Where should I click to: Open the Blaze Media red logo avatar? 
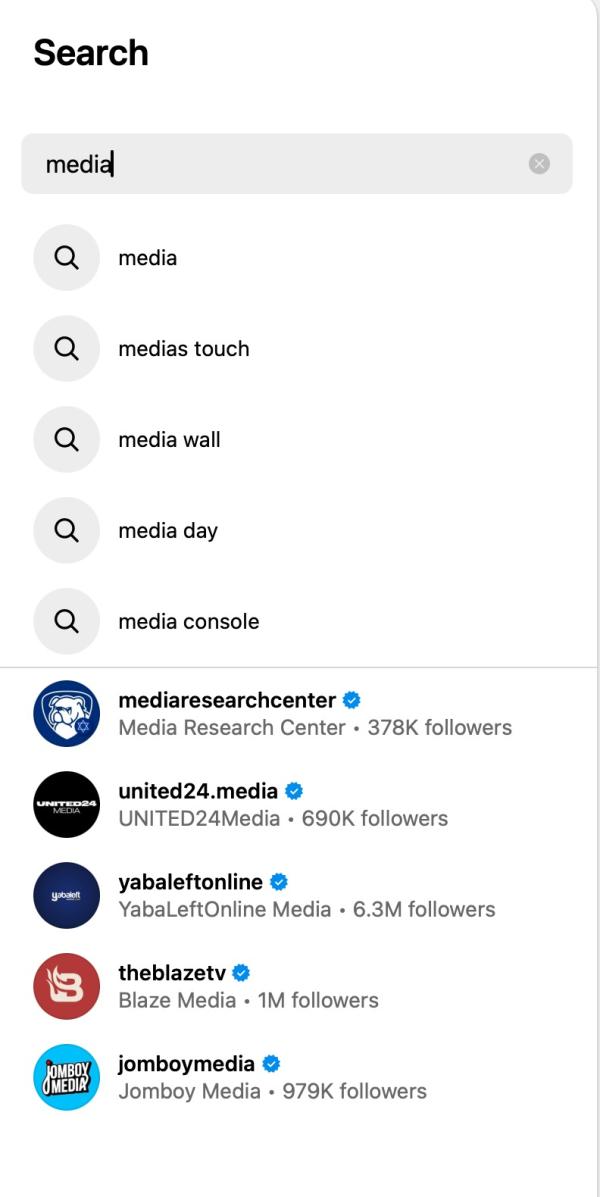pos(66,986)
